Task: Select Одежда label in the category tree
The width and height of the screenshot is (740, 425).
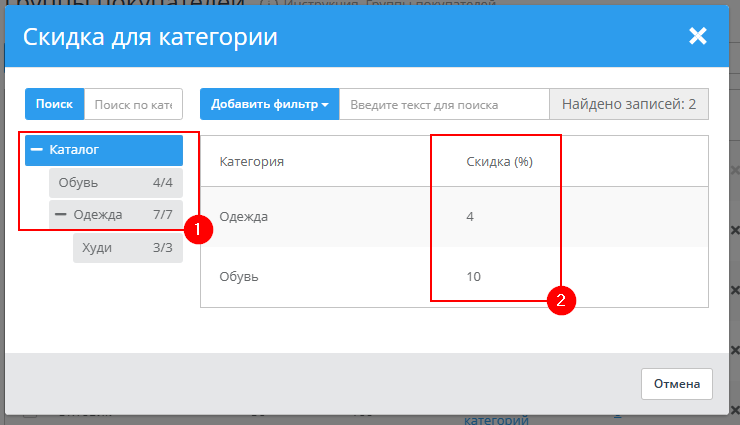Action: point(98,215)
